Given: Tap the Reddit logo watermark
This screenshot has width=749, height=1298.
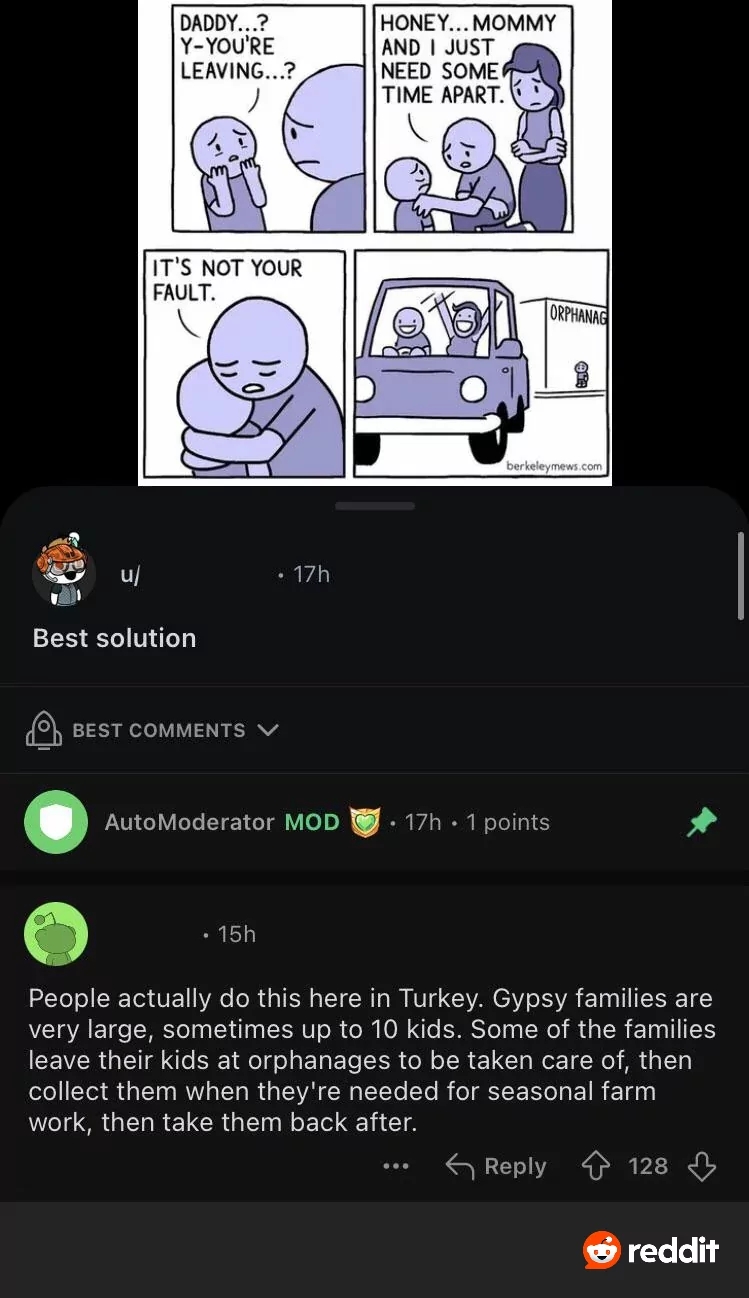Looking at the screenshot, I should point(651,1250).
